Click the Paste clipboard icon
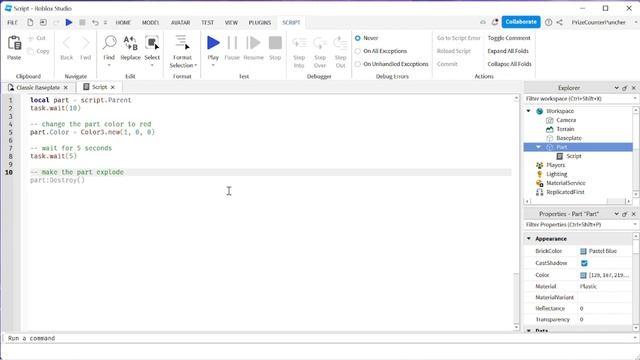The height and width of the screenshot is (360, 640). (x=14, y=43)
